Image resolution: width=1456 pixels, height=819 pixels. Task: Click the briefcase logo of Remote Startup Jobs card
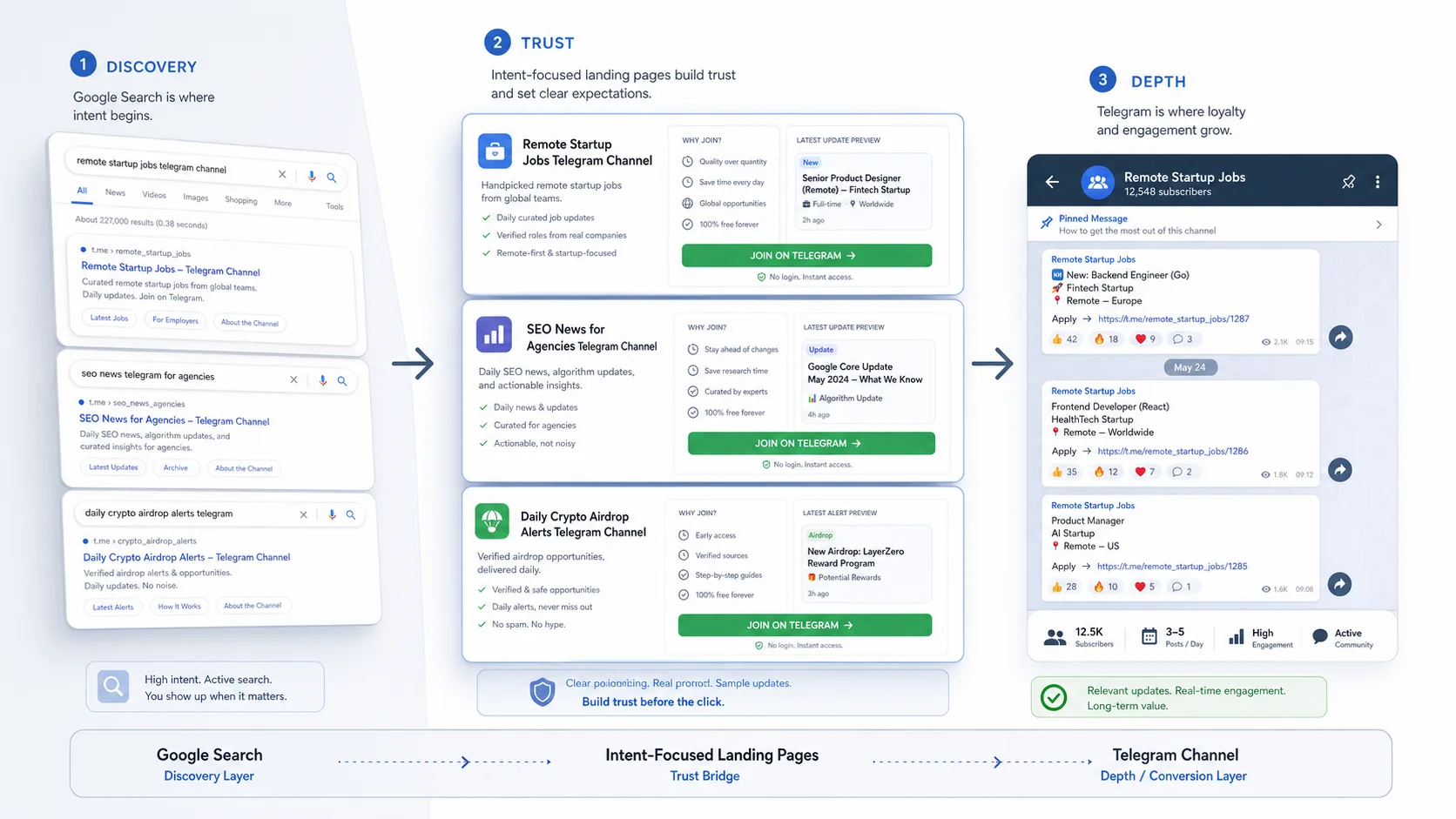point(495,151)
